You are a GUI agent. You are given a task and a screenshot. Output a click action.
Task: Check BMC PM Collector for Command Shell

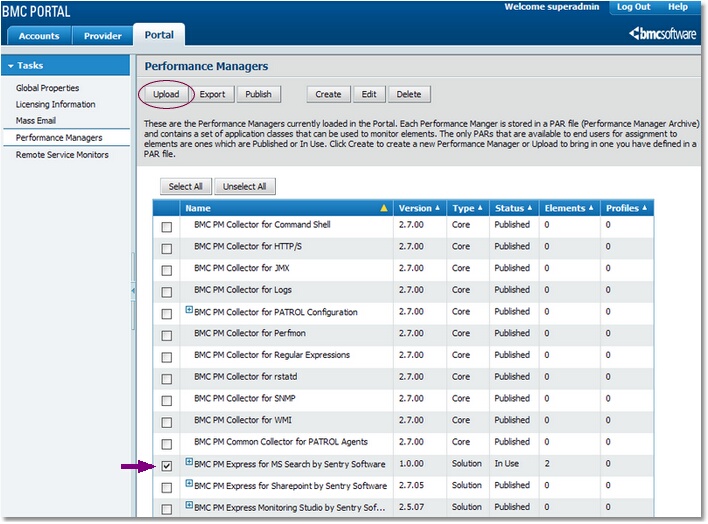(x=167, y=227)
